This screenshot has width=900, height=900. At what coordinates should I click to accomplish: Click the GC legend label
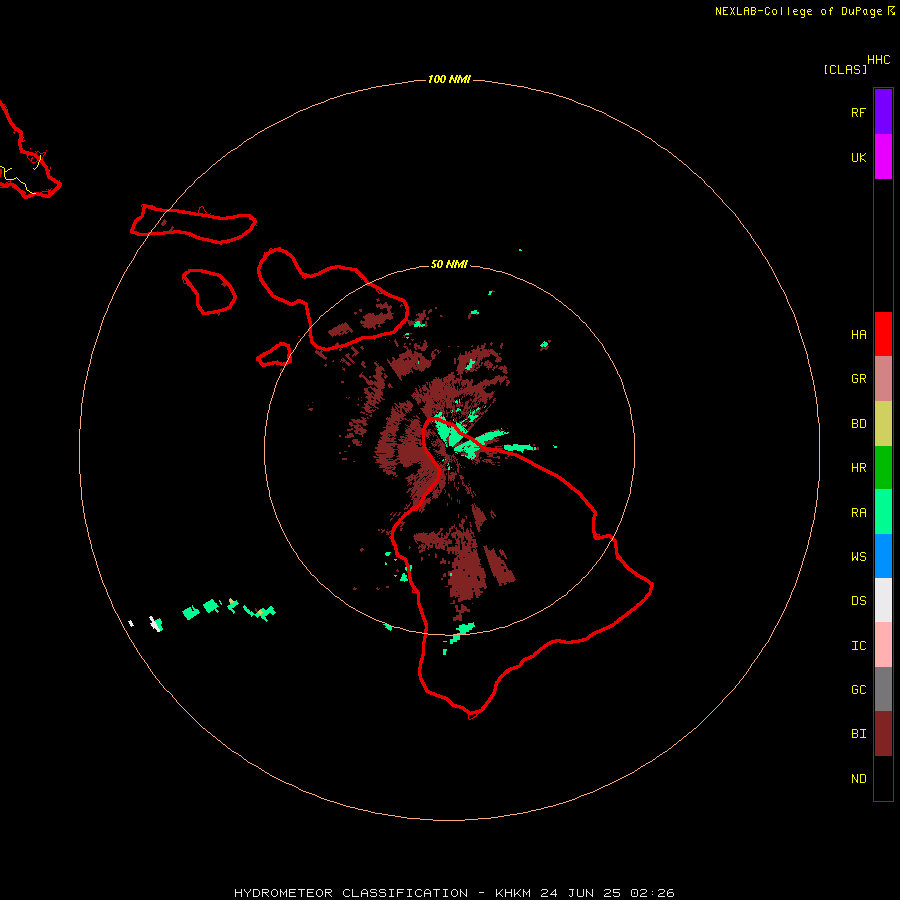coord(858,689)
